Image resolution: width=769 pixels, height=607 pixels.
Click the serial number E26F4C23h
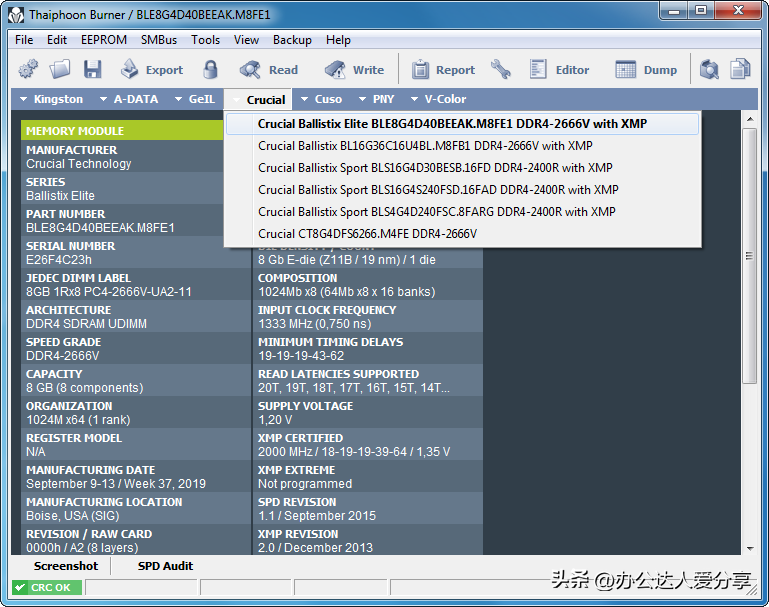click(59, 260)
